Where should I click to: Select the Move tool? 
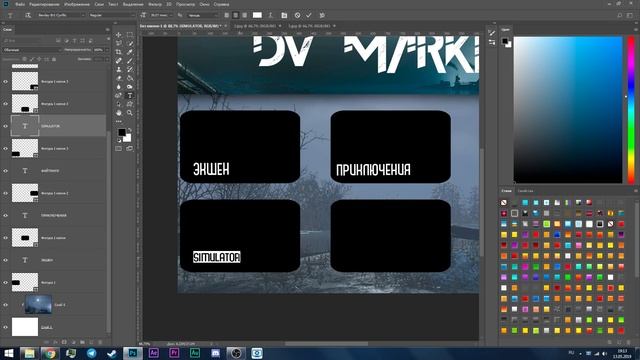coord(118,35)
